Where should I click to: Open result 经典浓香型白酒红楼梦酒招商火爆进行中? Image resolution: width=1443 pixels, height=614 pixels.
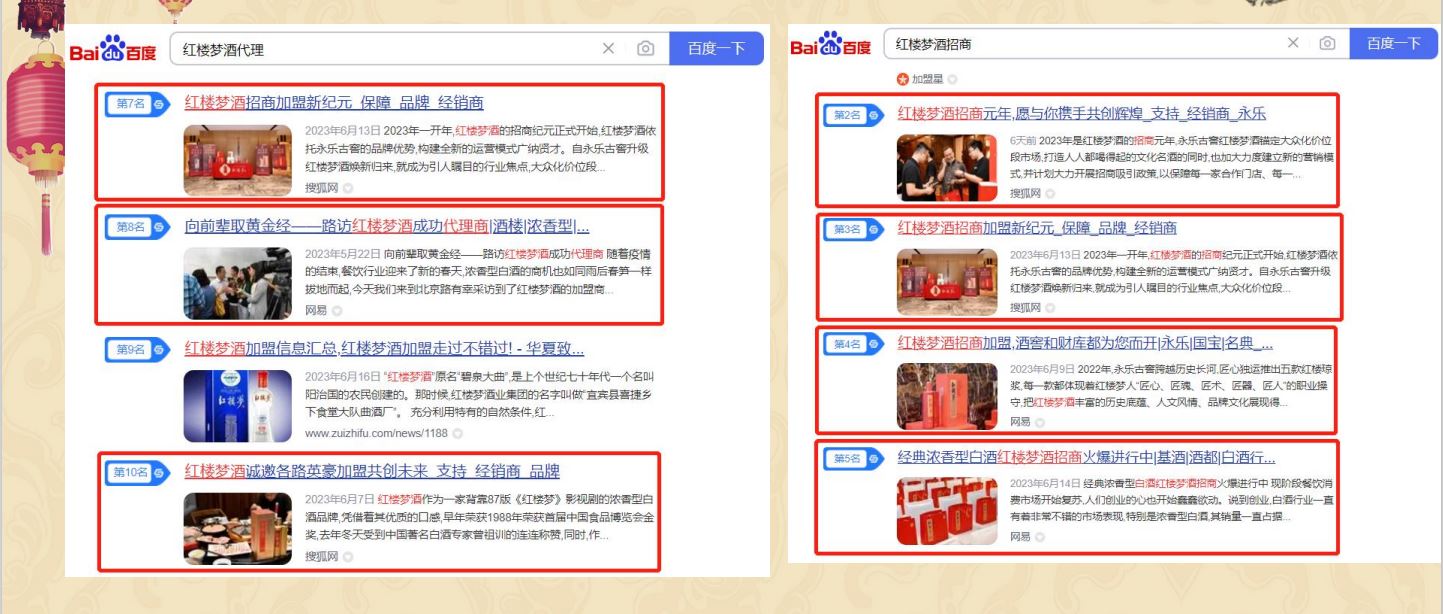1086,458
